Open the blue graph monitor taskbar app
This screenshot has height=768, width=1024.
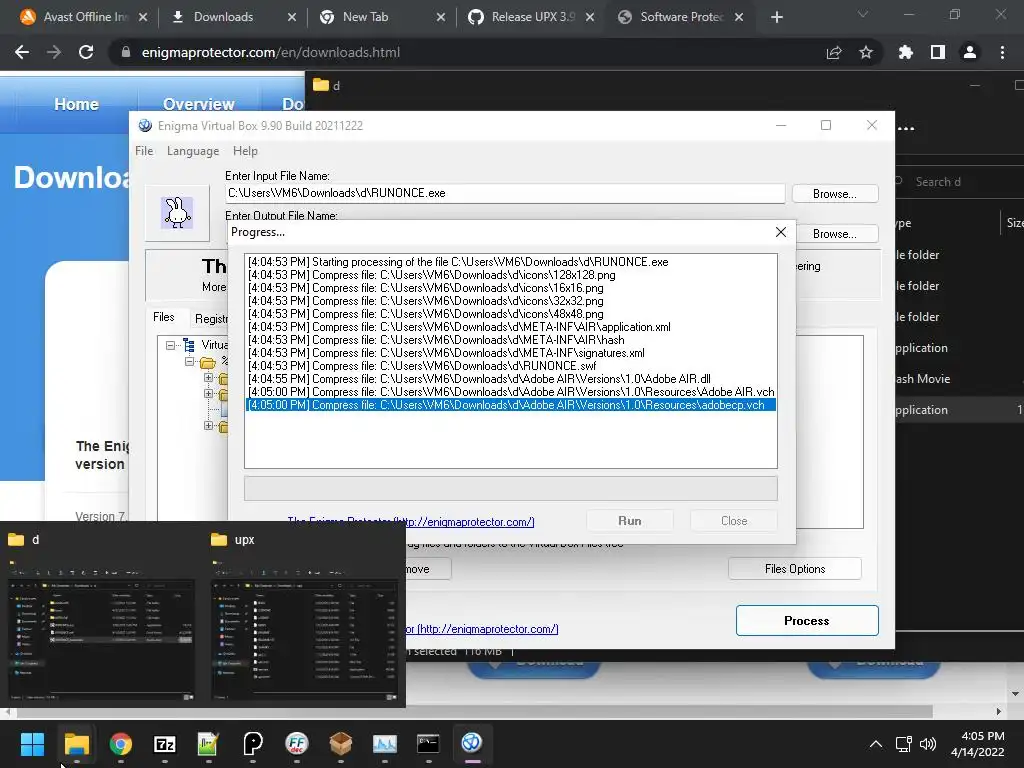click(x=385, y=743)
